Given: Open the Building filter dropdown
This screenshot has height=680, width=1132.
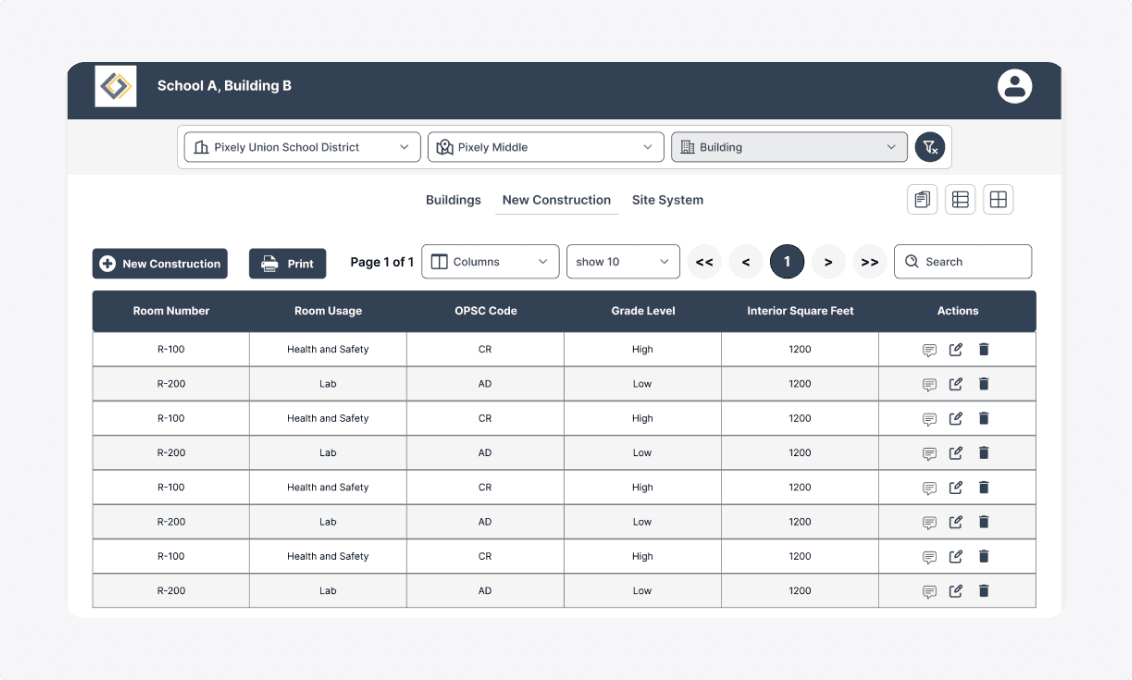Looking at the screenshot, I should (x=789, y=147).
